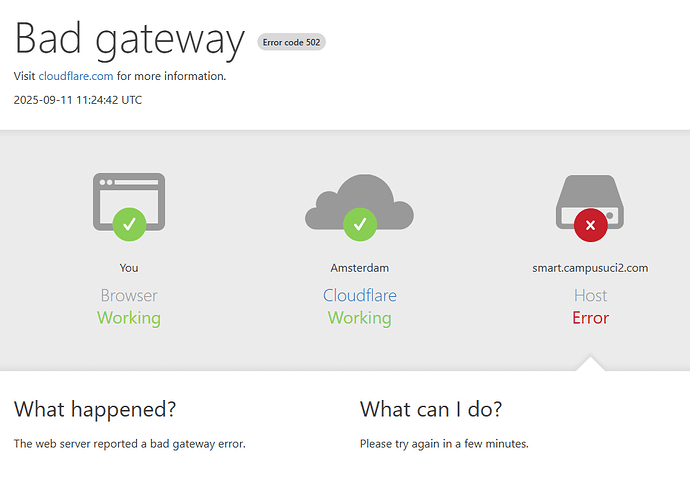The height and width of the screenshot is (485, 690).
Task: Click the red X error badge on the server
Action: coord(590,225)
